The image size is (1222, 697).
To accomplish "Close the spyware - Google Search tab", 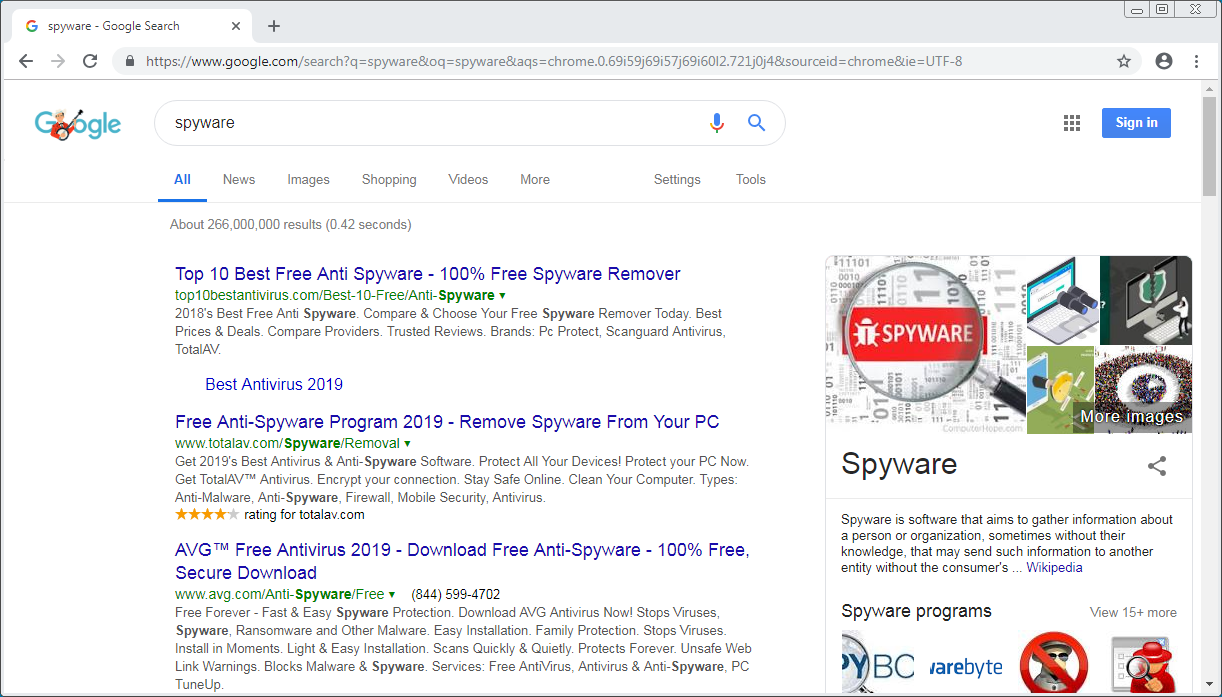I will [235, 26].
